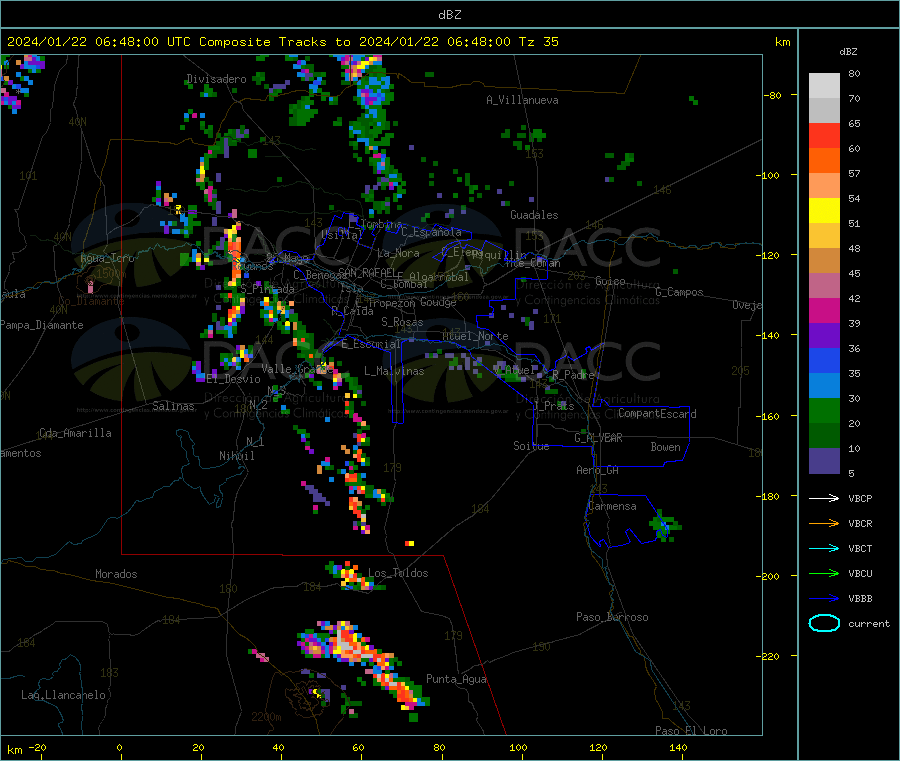The image size is (900, 761).
Task: Click the 80 dBZ light gray swatch
Action: coord(824,86)
